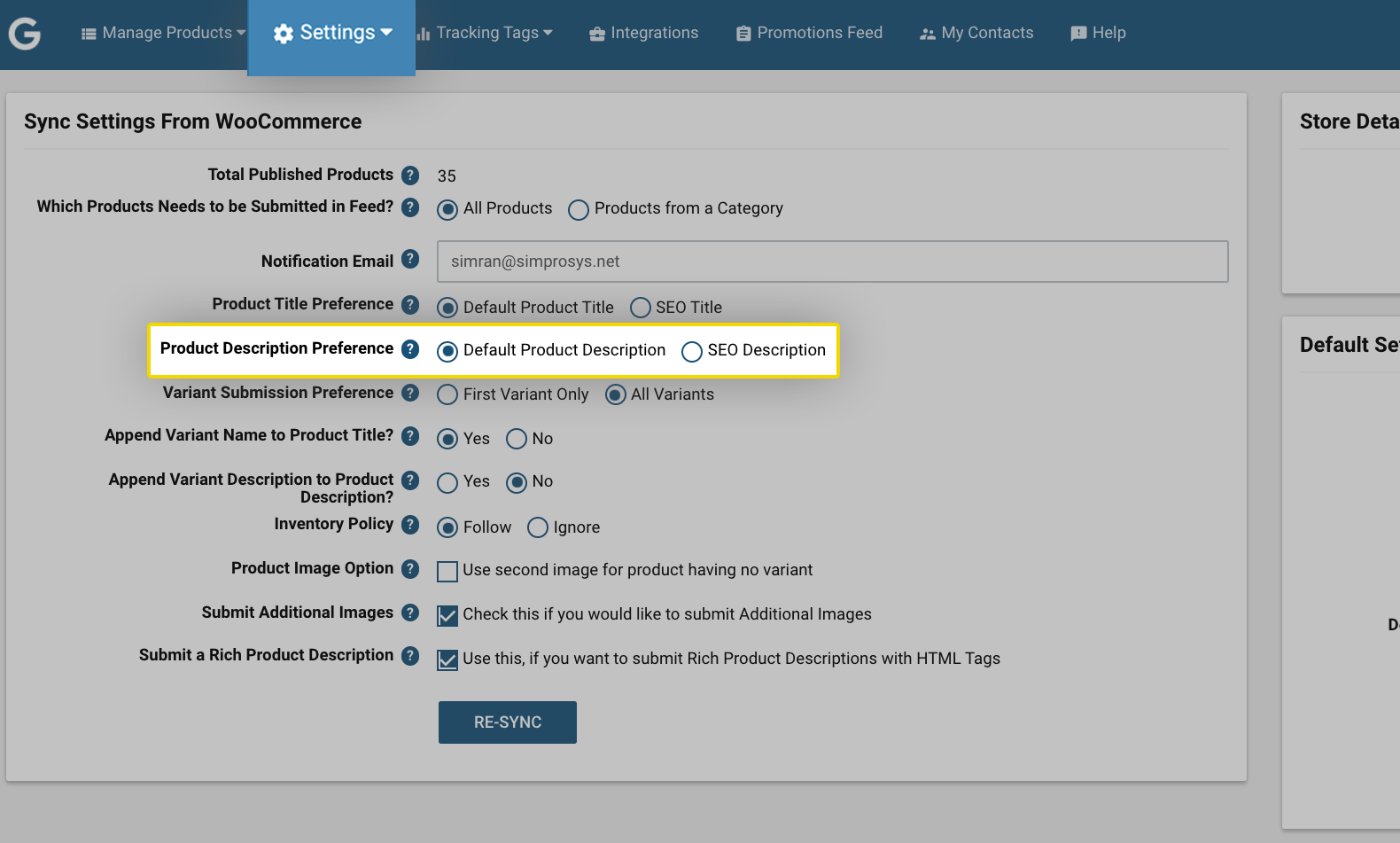Open help tooltip for Submit Additional Images
This screenshot has width=1400, height=843.
tap(410, 612)
